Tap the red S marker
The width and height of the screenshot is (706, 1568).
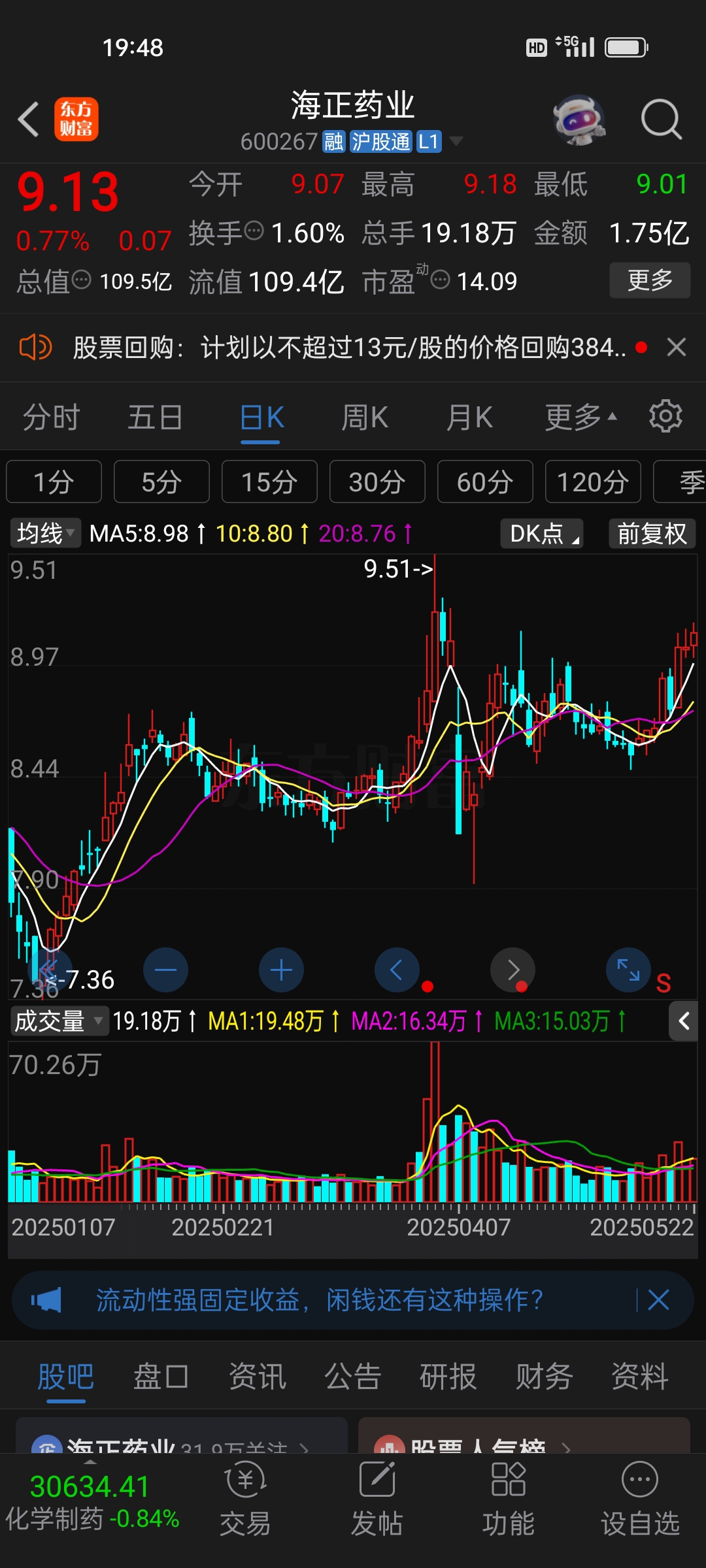point(664,983)
